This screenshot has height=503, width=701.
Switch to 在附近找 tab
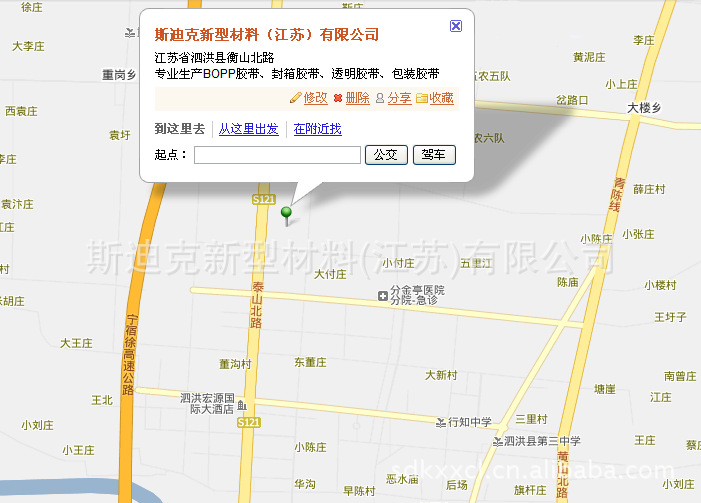317,129
